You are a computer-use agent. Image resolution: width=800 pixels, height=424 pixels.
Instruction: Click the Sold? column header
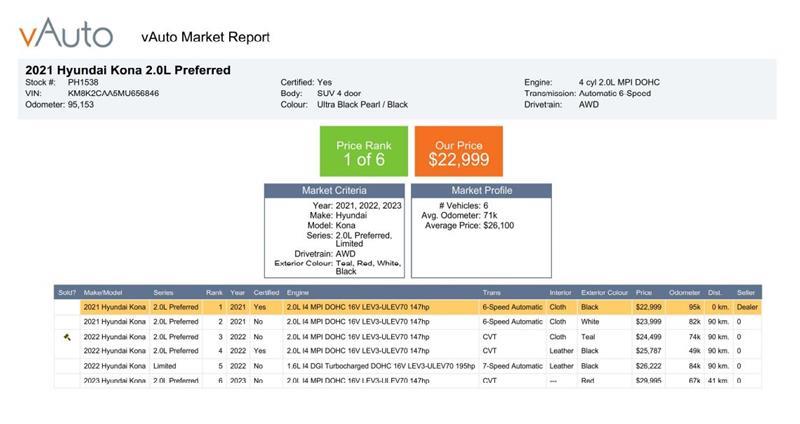[67, 293]
